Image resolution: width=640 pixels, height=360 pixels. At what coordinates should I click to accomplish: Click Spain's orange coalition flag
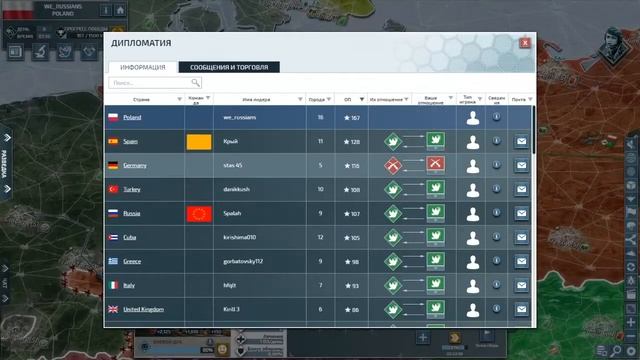(199, 142)
